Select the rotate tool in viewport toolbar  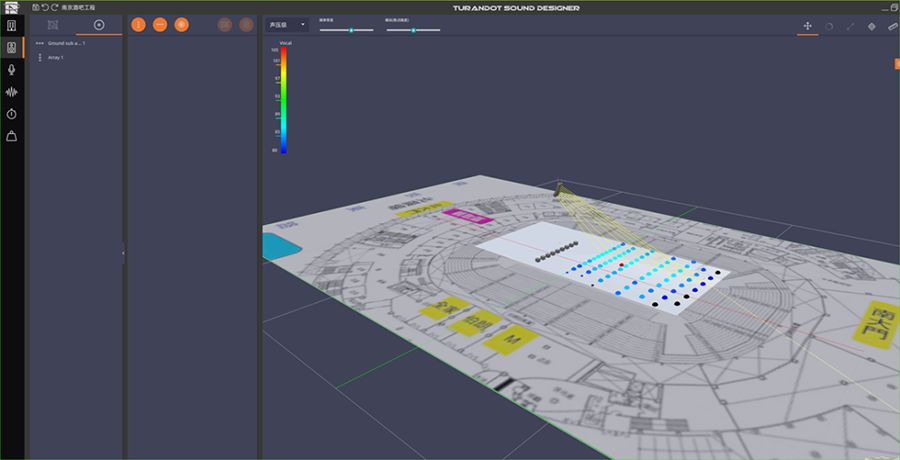(x=829, y=26)
